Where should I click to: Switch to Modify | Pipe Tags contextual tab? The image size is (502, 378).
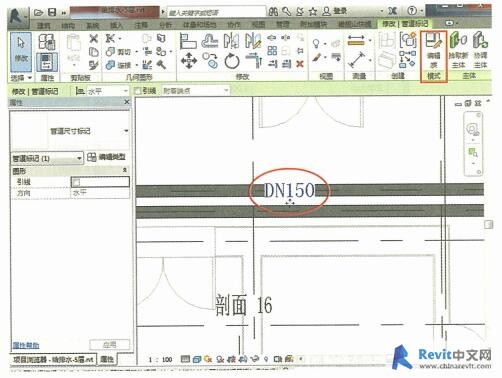coord(405,24)
